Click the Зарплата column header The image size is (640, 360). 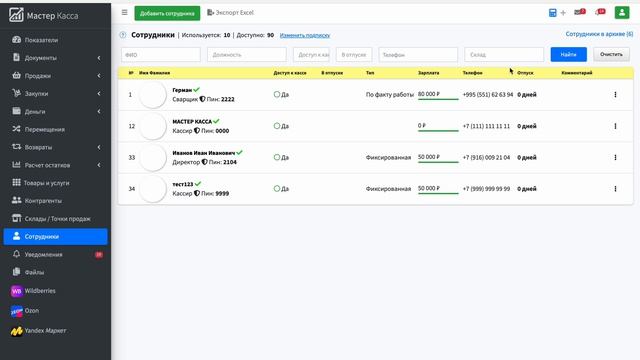click(429, 73)
